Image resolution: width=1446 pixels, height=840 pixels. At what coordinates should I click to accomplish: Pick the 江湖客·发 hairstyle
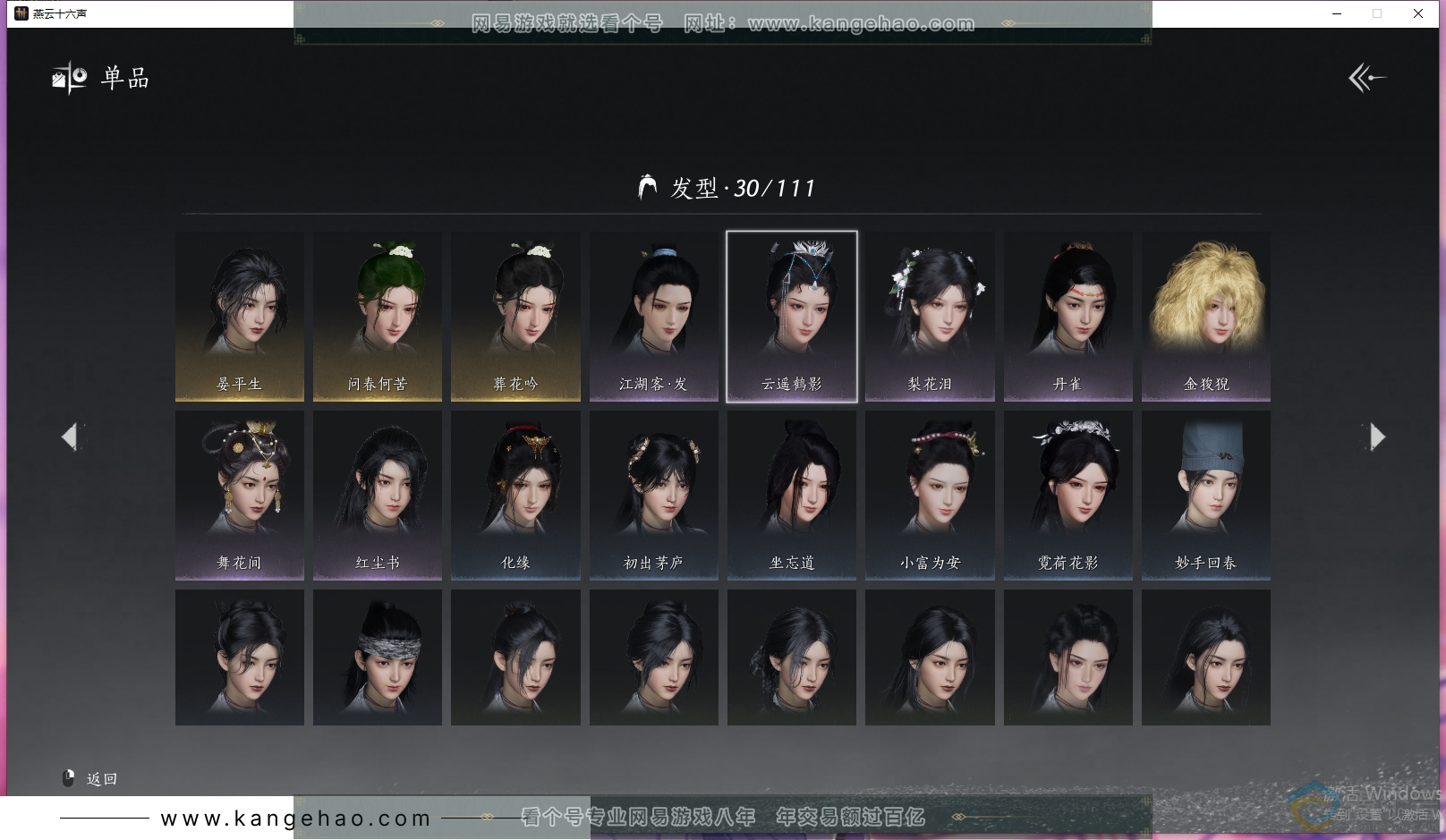654,317
